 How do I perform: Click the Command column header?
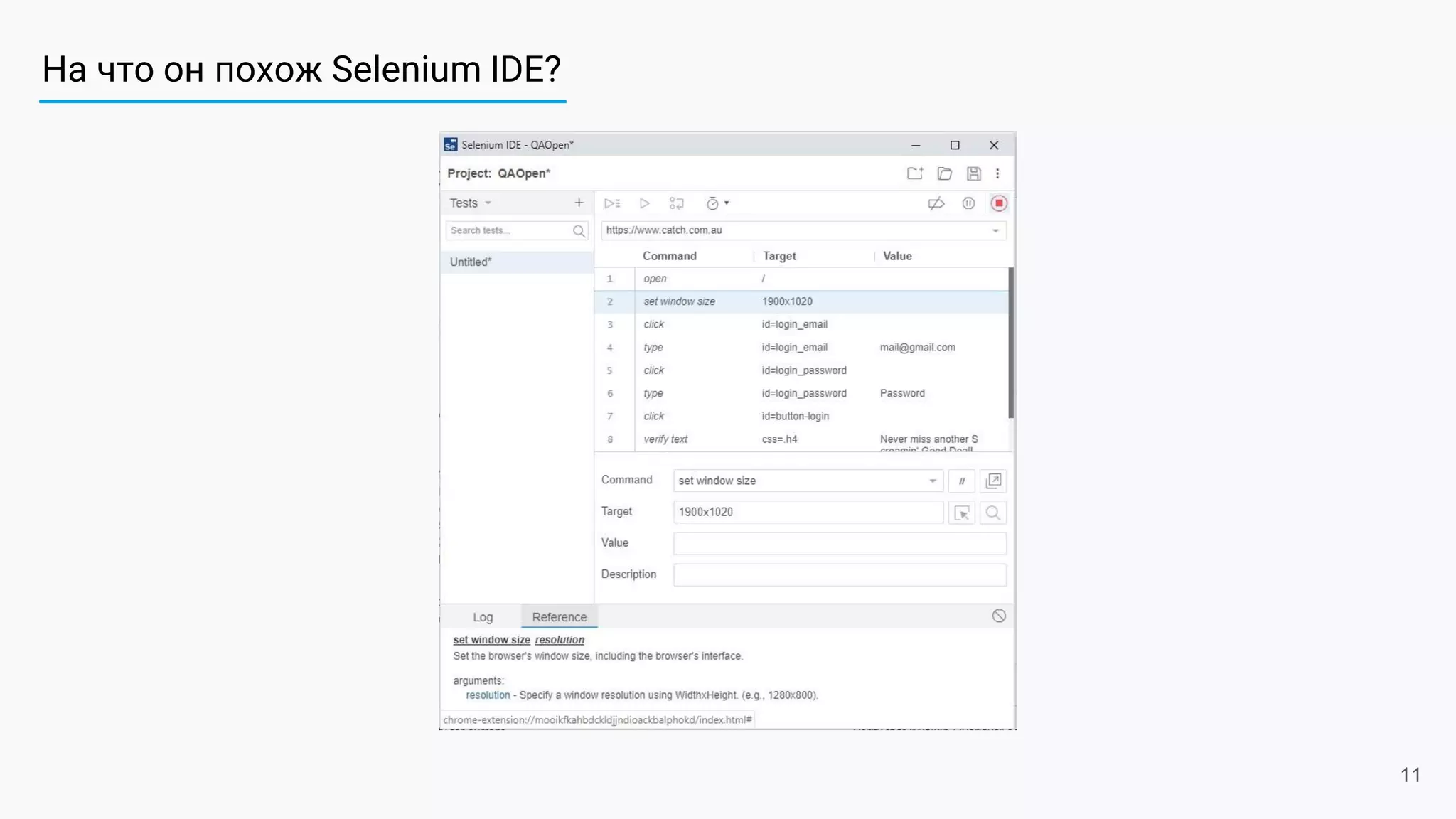[x=669, y=256]
